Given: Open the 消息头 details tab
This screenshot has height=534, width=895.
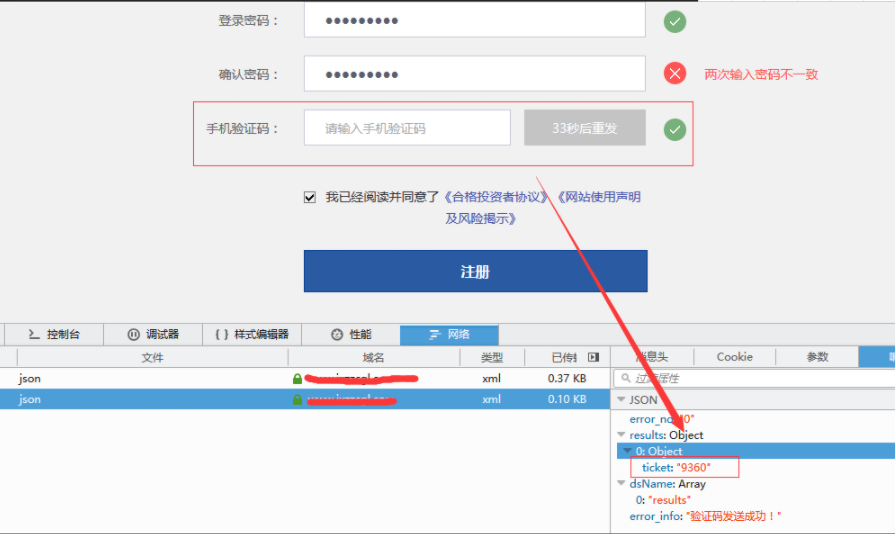Looking at the screenshot, I should click(652, 357).
